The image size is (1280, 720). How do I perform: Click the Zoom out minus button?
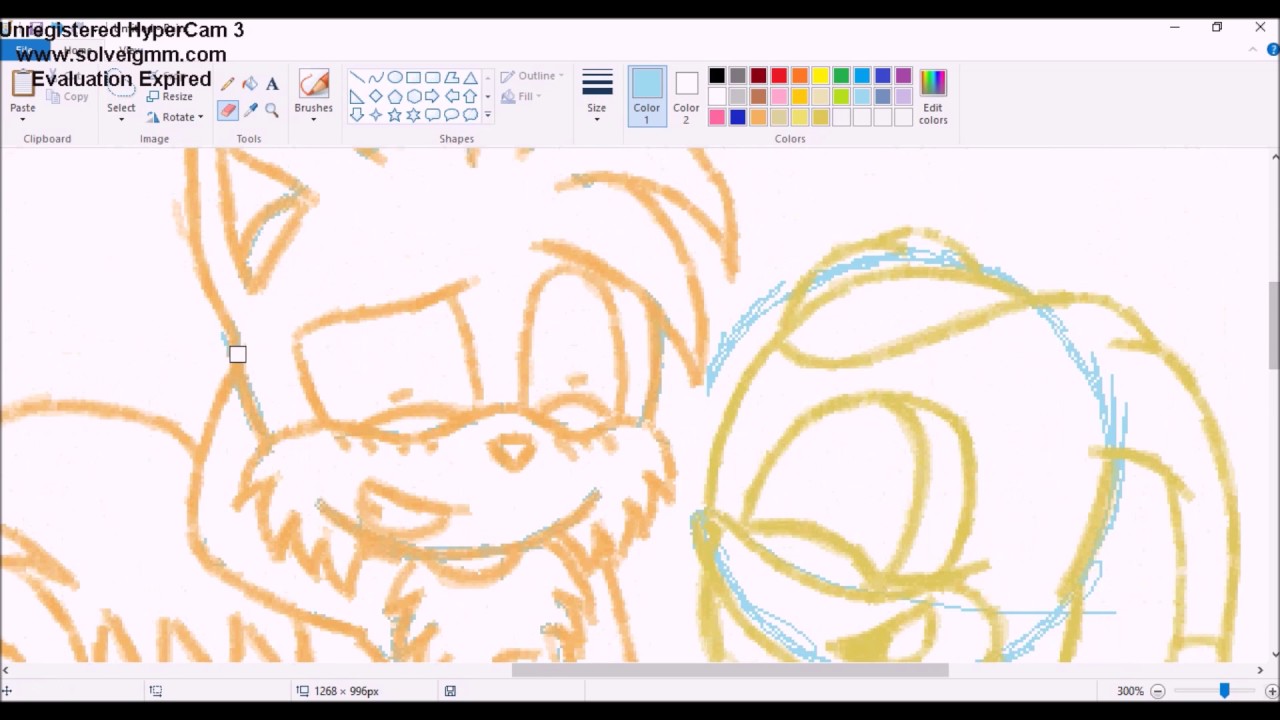[1158, 691]
